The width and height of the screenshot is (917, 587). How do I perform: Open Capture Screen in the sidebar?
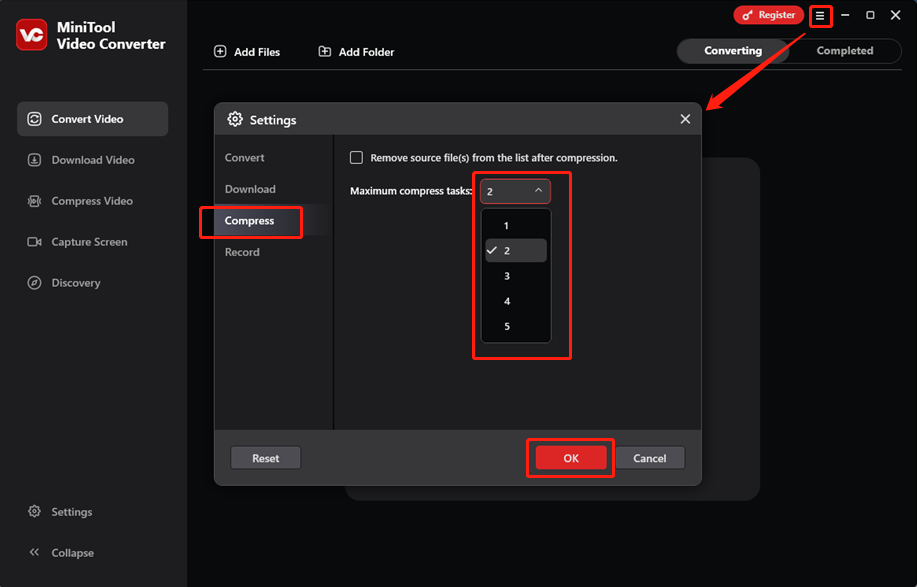click(92, 241)
